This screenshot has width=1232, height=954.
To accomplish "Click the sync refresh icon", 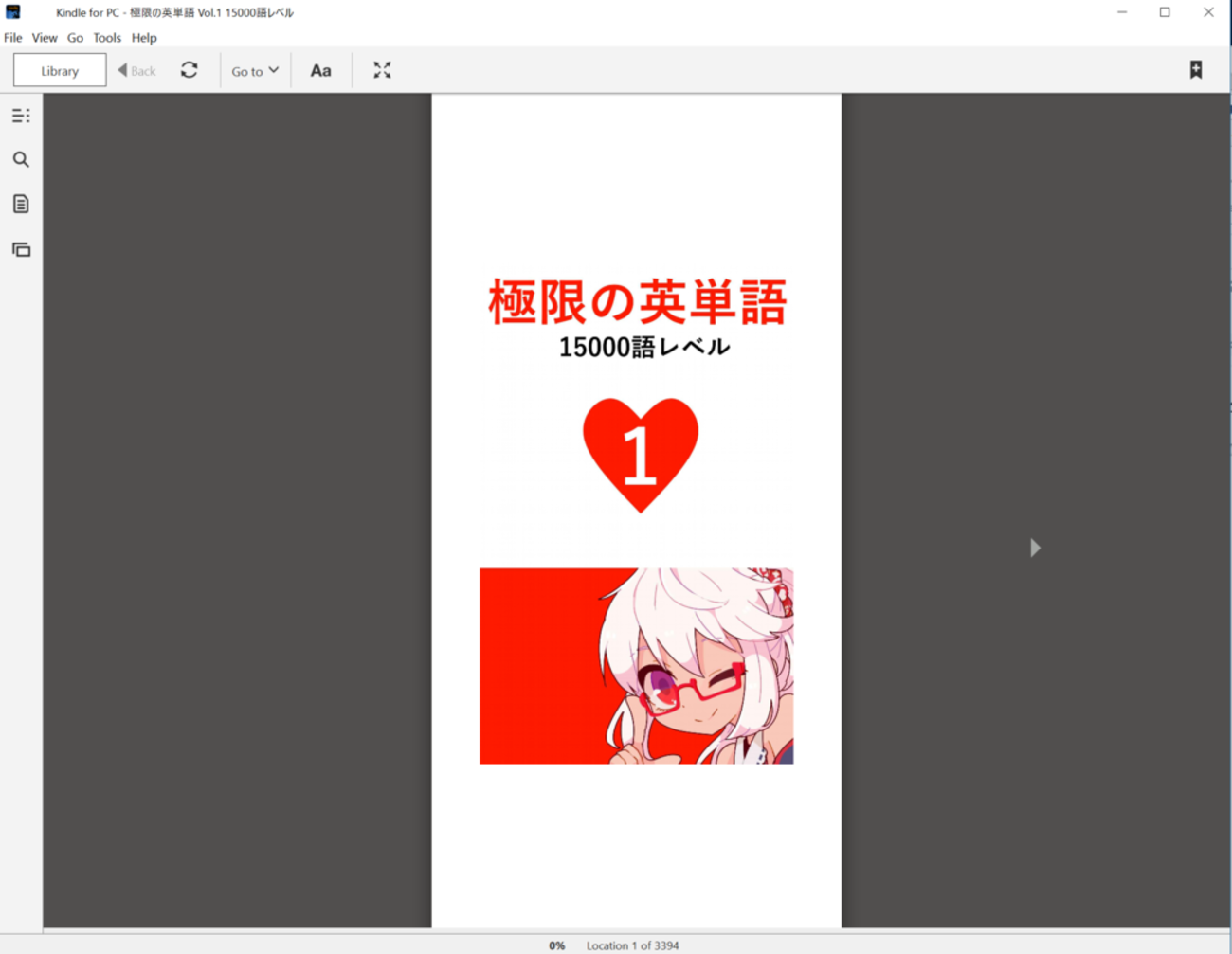I will point(190,70).
